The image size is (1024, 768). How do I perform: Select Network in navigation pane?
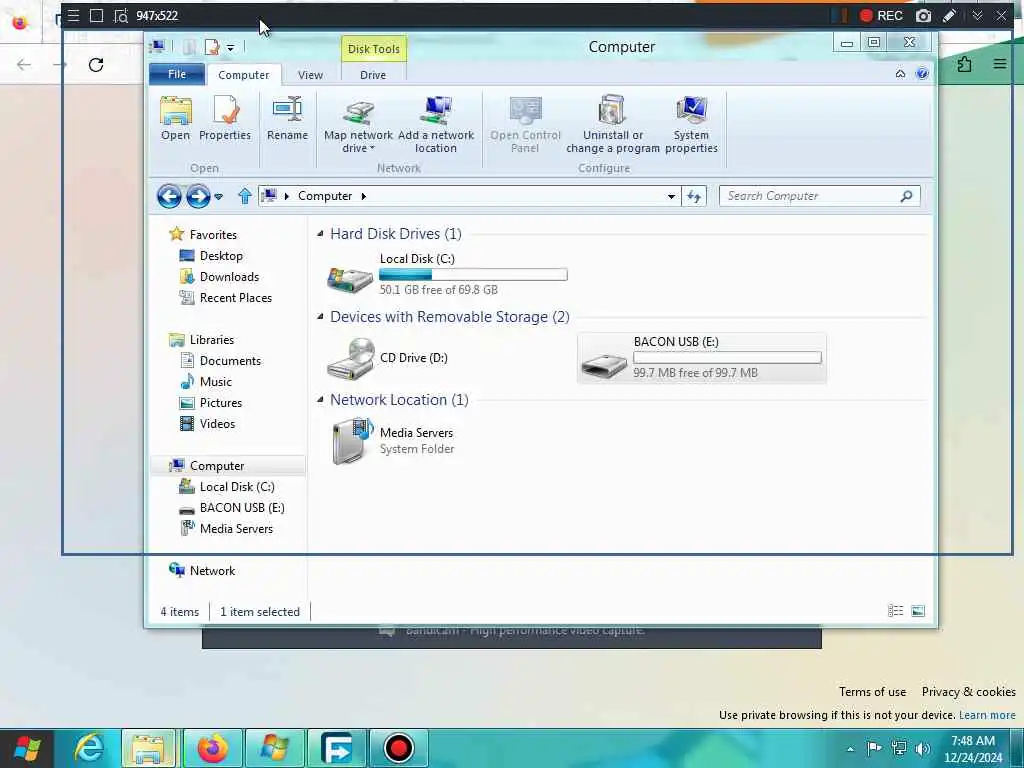(x=212, y=571)
